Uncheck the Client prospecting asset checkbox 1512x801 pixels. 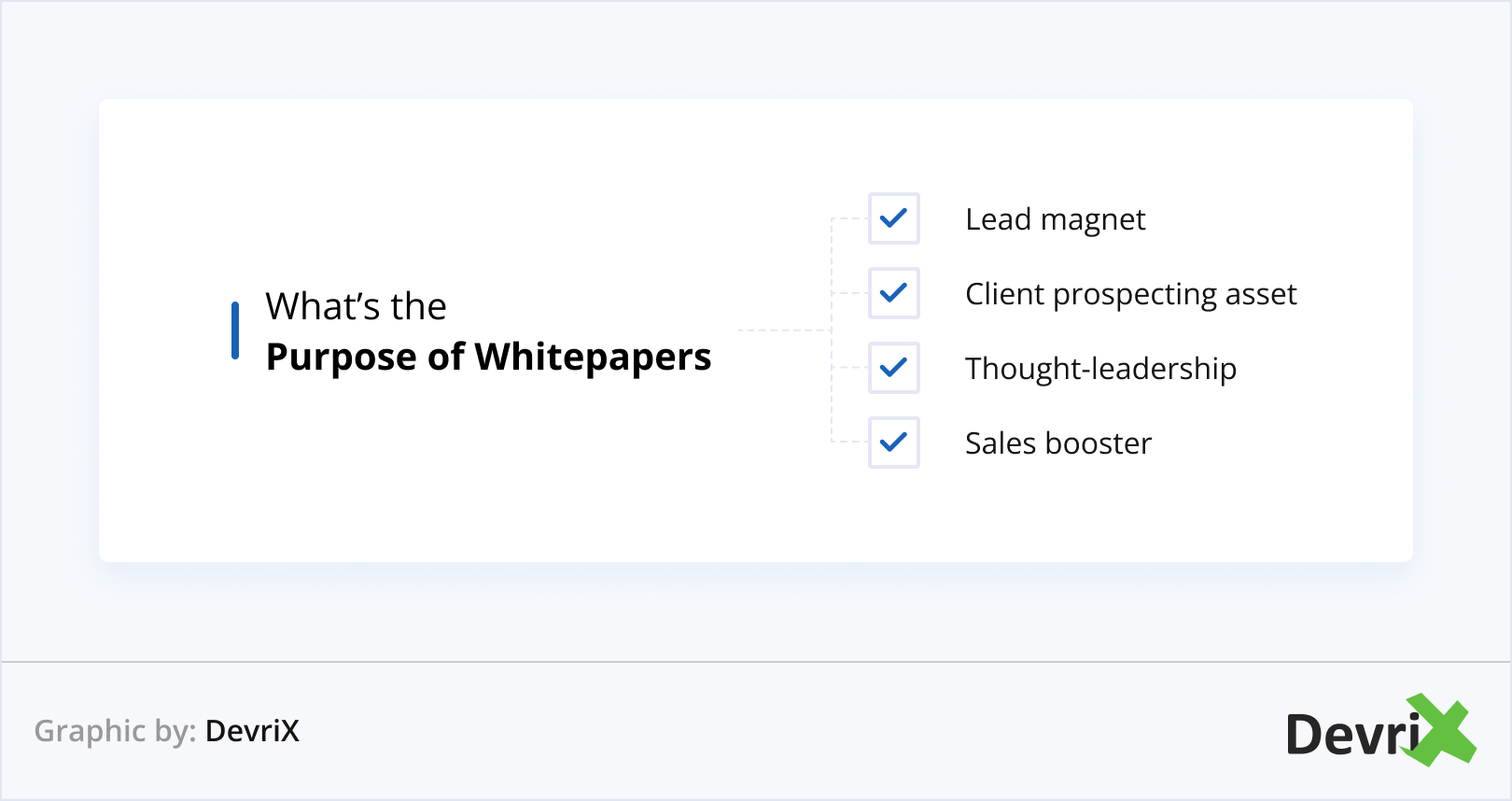point(893,293)
